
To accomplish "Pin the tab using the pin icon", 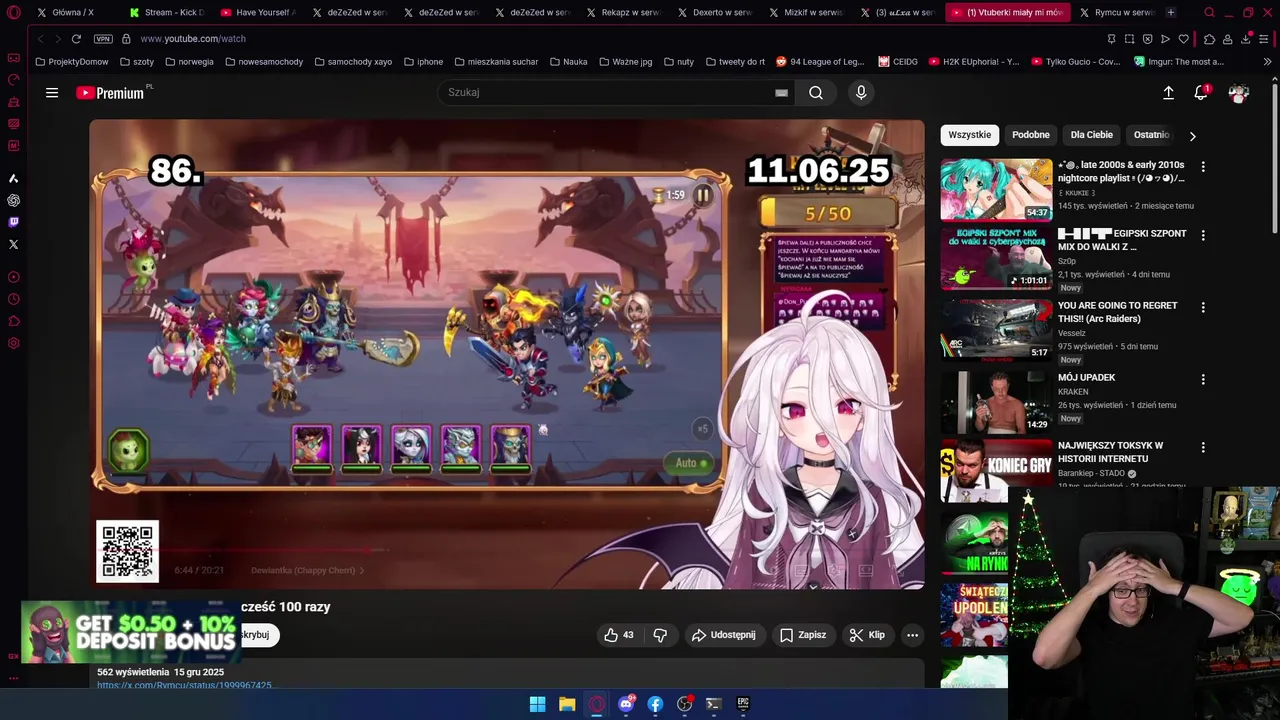I will pos(1111,39).
